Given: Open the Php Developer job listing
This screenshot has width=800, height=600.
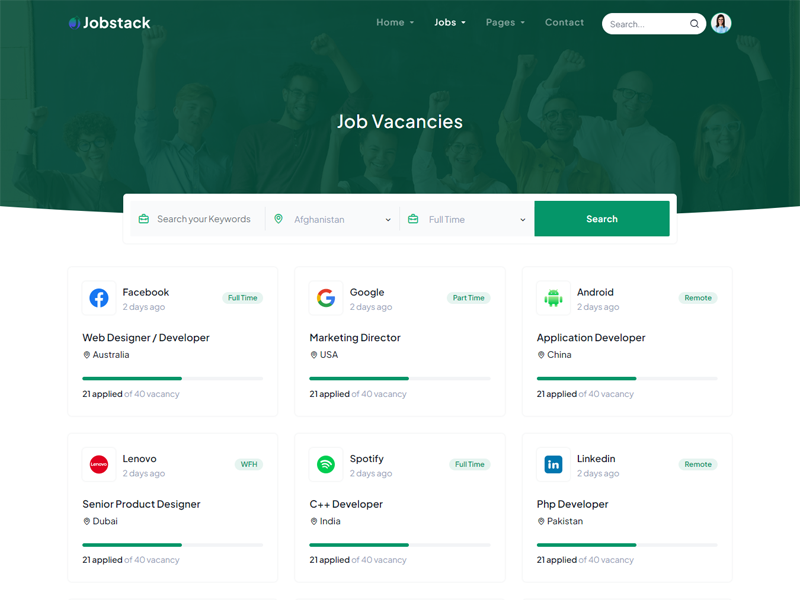Looking at the screenshot, I should [572, 504].
